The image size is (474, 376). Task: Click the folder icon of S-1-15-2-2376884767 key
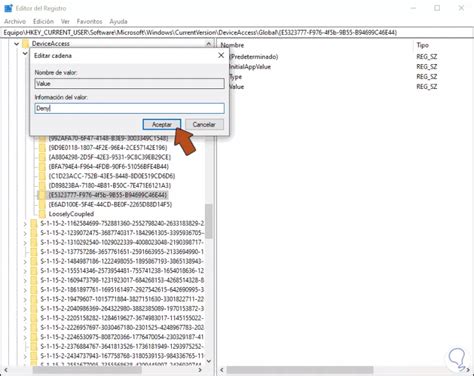34,346
